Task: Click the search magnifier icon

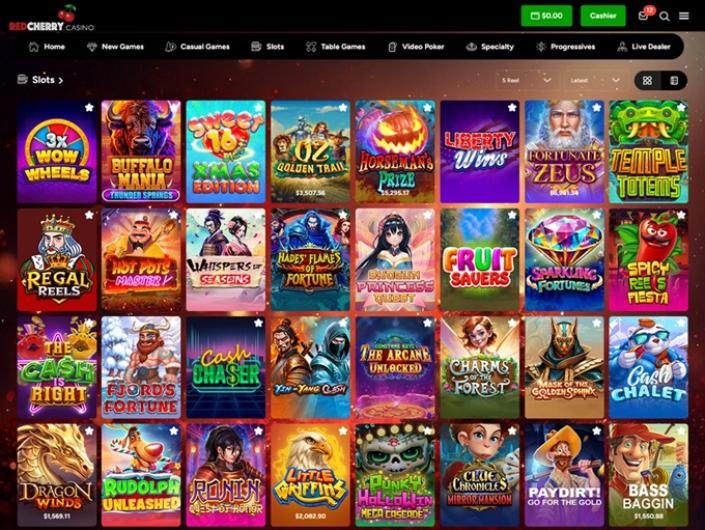Action: (665, 16)
